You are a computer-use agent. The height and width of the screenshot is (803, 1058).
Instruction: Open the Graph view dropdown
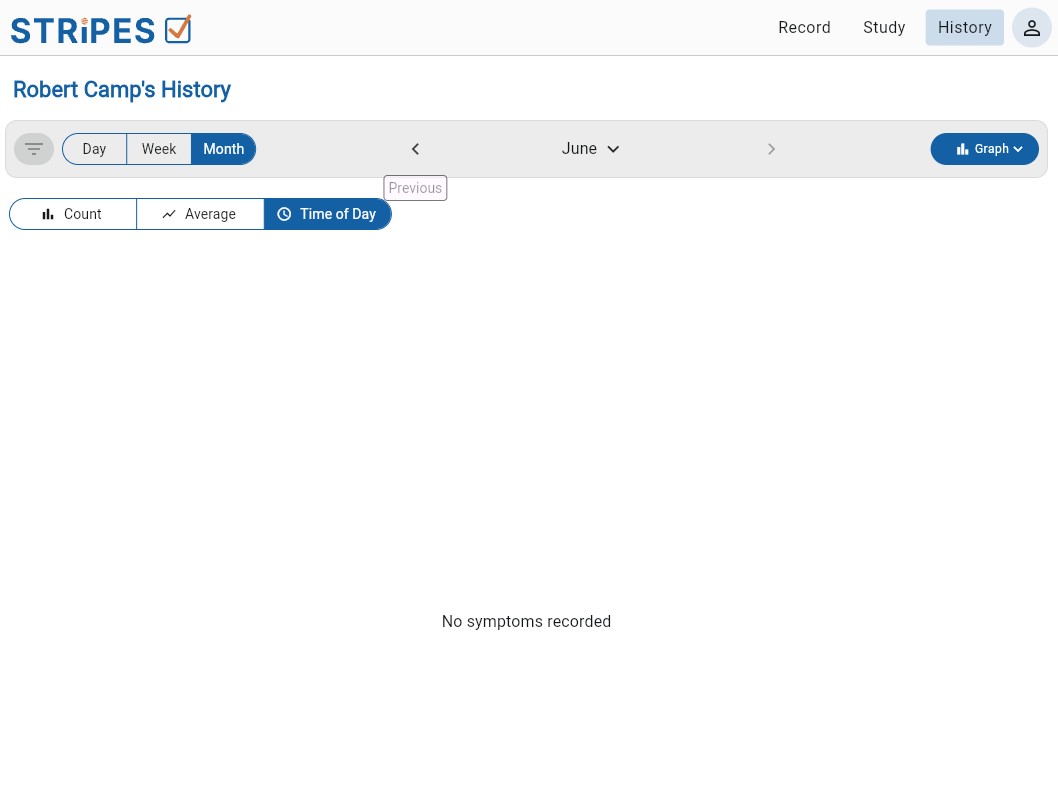pyautogui.click(x=984, y=149)
